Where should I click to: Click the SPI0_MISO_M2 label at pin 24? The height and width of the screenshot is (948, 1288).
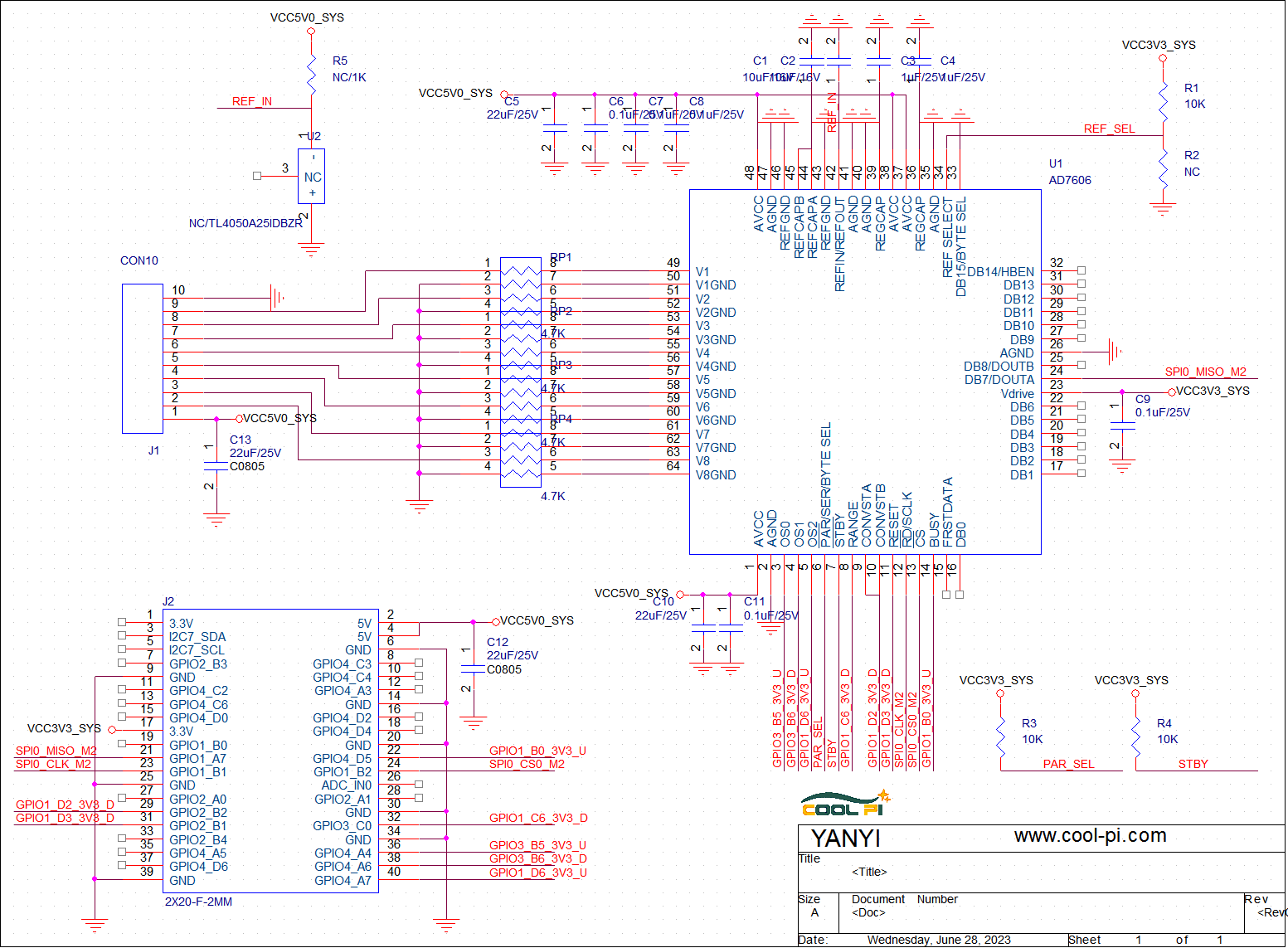(x=1205, y=372)
